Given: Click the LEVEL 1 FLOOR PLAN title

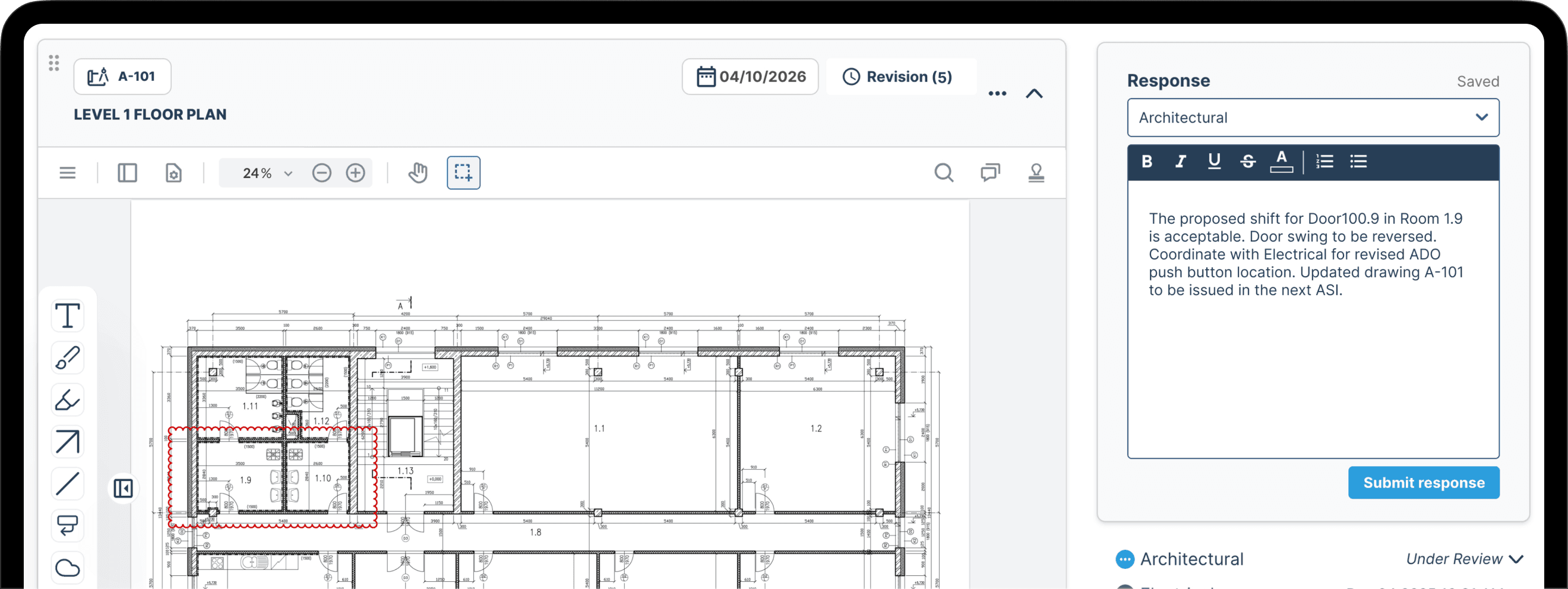Looking at the screenshot, I should (x=150, y=115).
